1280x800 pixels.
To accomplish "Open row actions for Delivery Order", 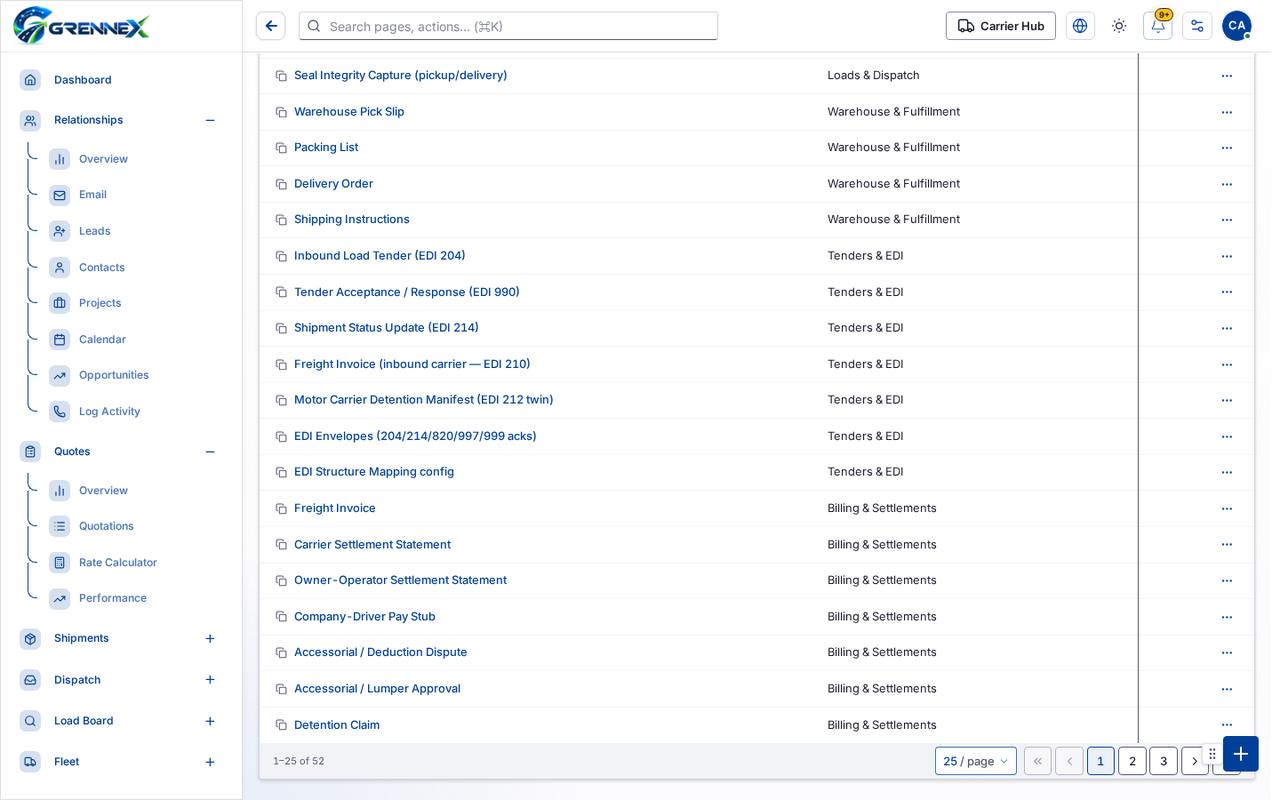I will [1227, 184].
